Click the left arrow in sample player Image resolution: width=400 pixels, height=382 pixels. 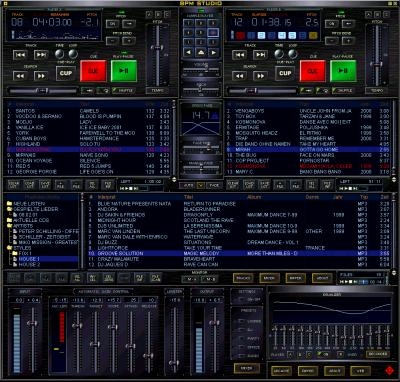[189, 53]
